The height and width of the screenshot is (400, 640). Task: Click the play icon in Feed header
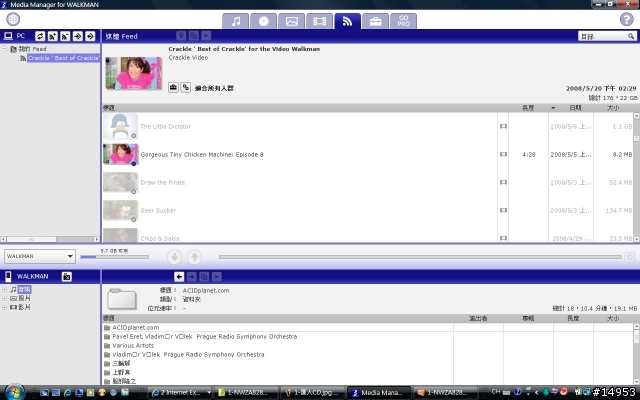coord(206,36)
